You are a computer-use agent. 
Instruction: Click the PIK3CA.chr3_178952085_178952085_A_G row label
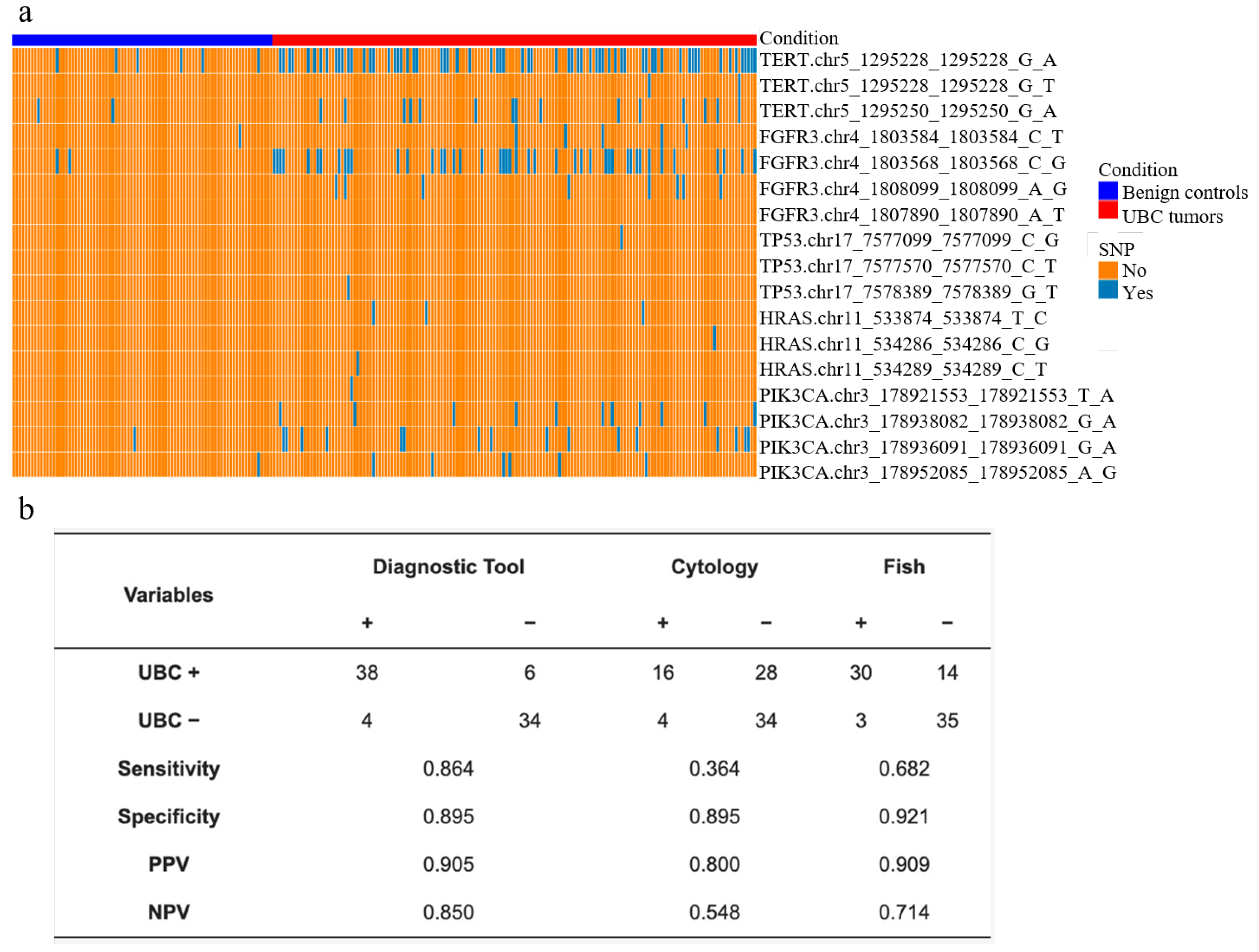938,473
